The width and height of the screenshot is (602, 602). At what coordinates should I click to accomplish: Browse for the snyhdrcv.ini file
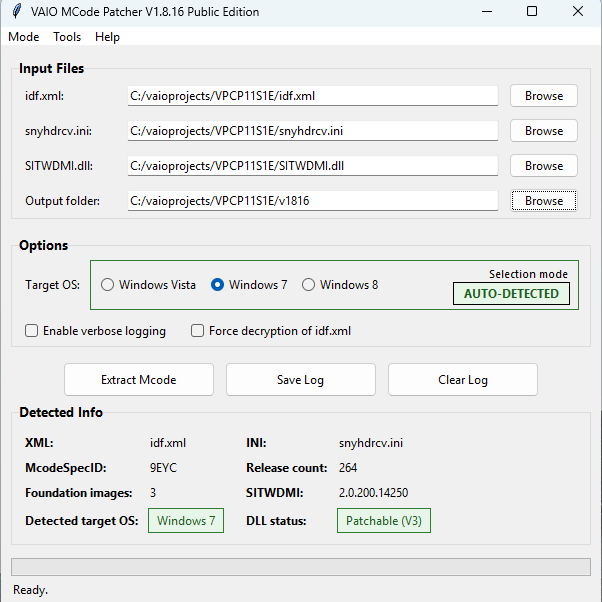click(x=544, y=131)
